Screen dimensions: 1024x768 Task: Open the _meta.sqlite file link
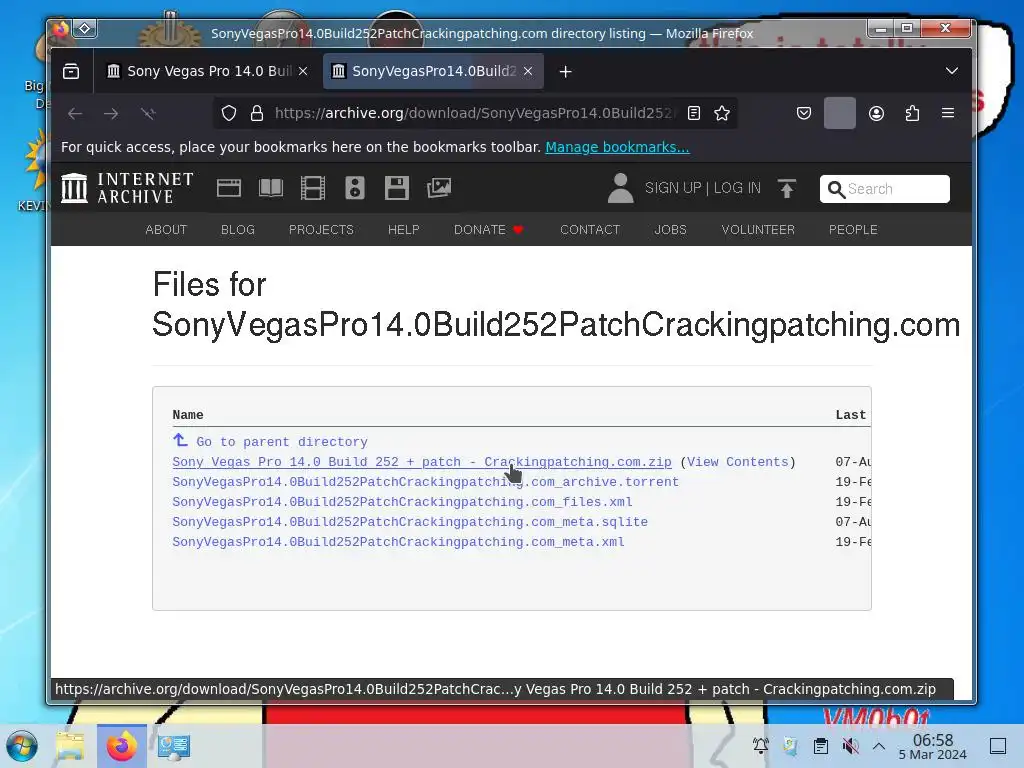tap(410, 522)
